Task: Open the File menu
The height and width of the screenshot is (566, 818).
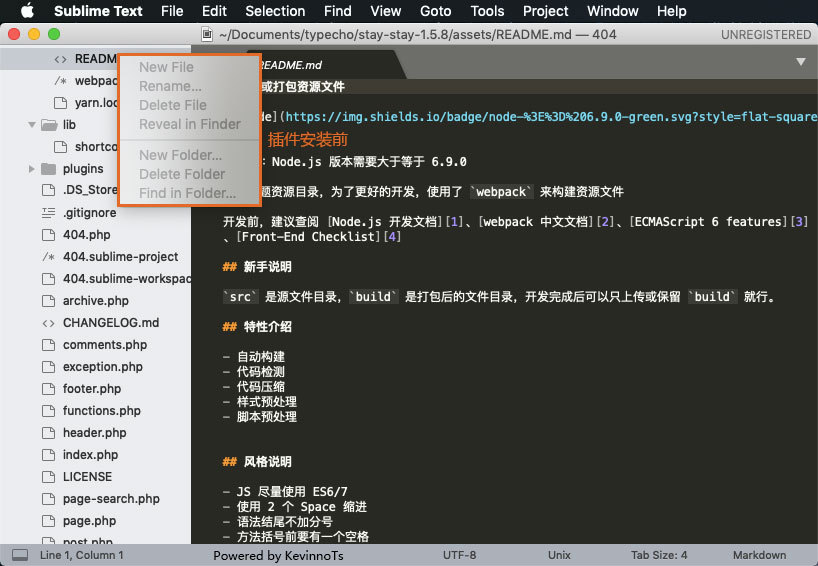Action: click(172, 11)
